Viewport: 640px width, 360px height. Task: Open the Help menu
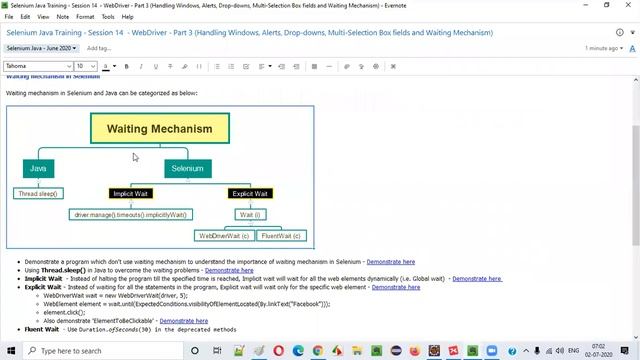coord(127,17)
